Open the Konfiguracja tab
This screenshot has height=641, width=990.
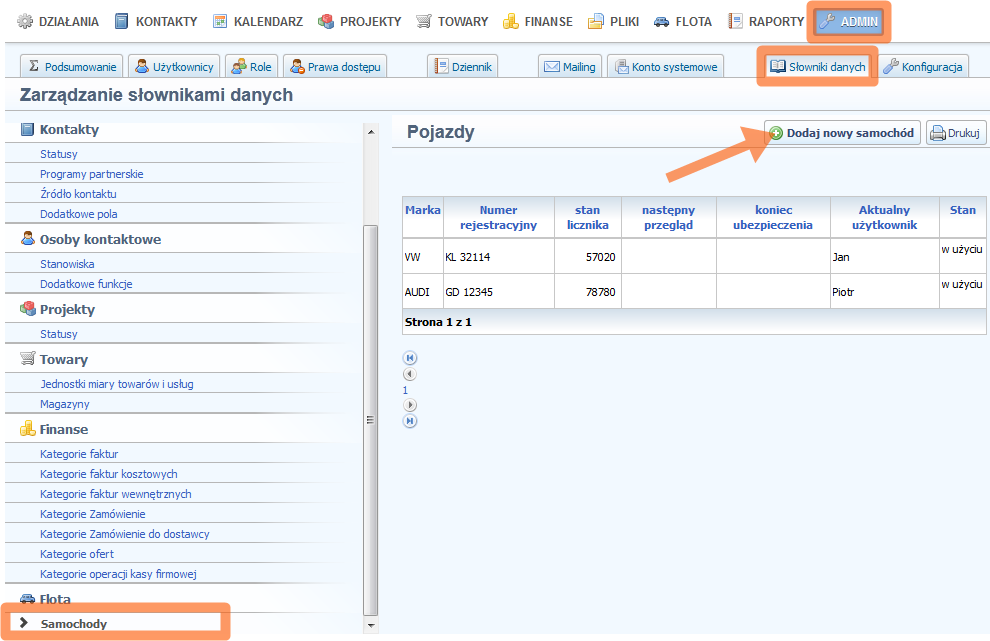(924, 67)
